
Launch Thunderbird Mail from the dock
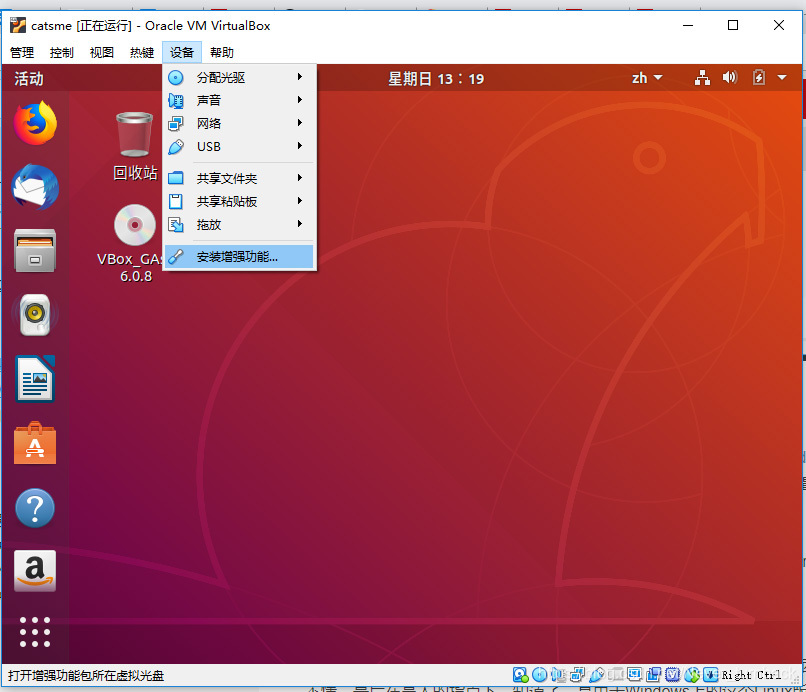35,187
